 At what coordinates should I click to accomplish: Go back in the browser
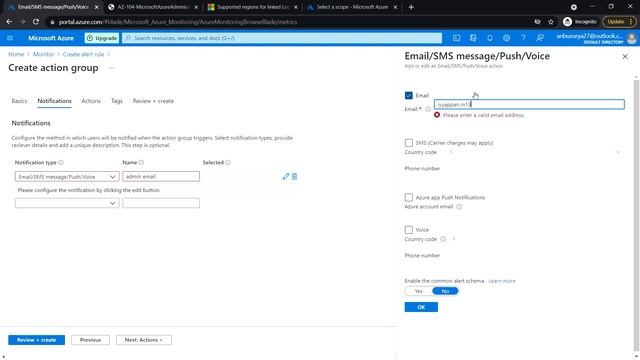coord(9,22)
